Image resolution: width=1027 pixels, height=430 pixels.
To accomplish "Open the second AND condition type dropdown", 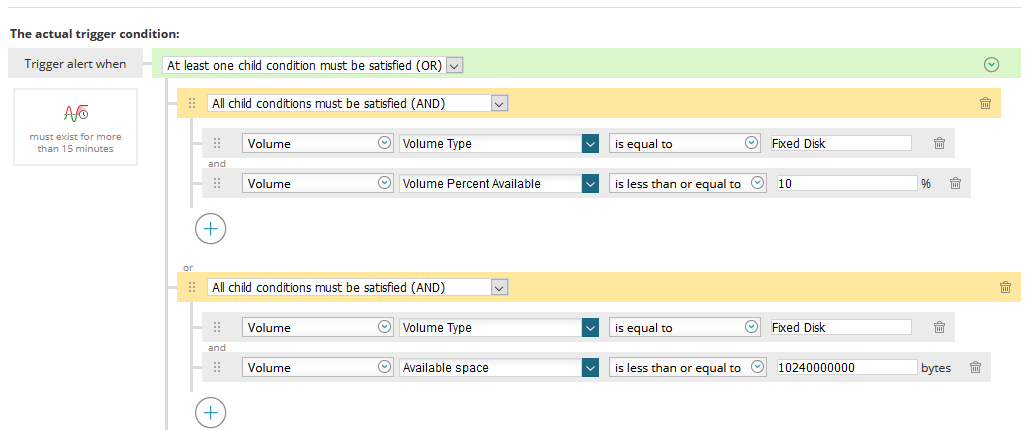I will 500,287.
